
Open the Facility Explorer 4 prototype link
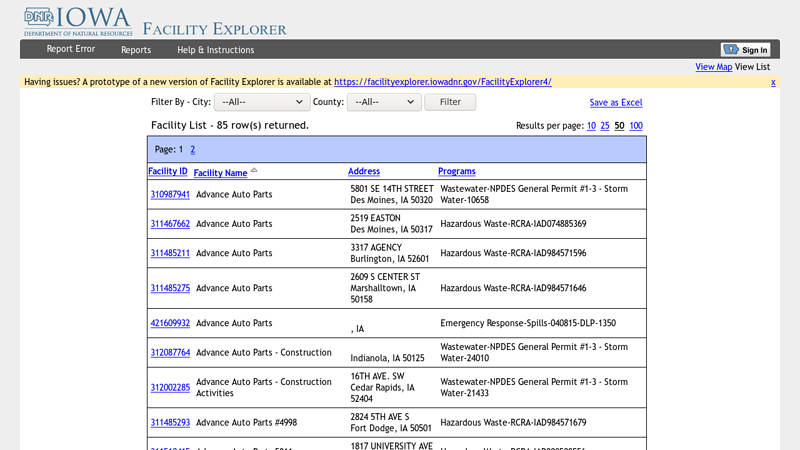click(x=442, y=82)
